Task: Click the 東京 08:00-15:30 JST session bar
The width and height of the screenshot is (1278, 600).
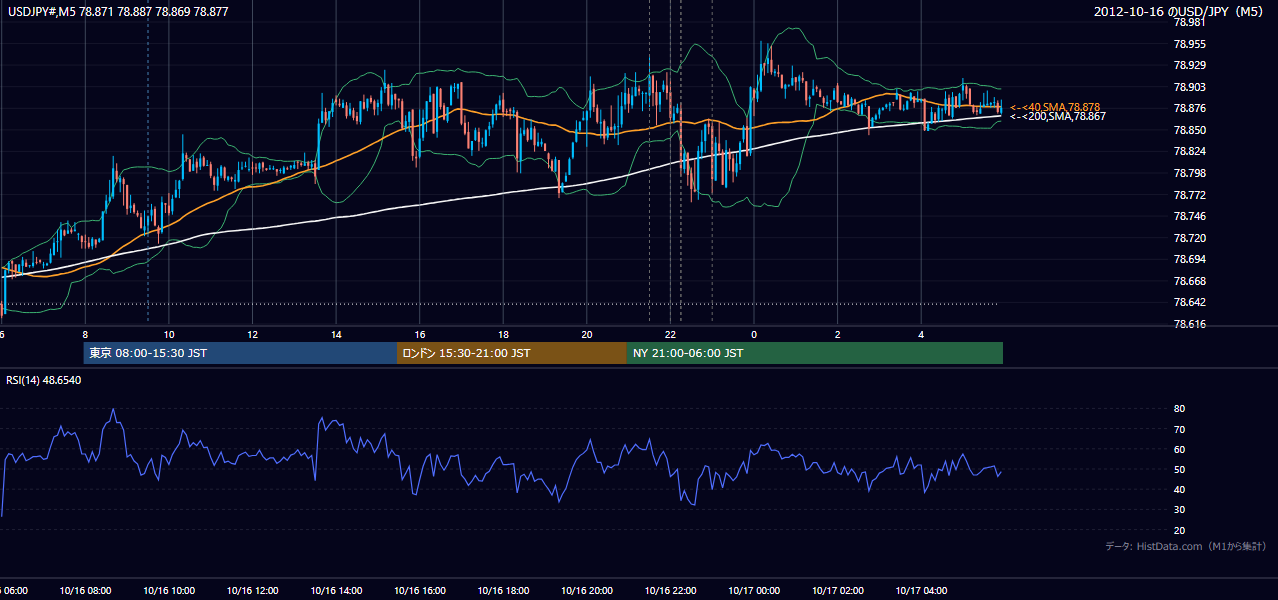Action: pos(240,353)
